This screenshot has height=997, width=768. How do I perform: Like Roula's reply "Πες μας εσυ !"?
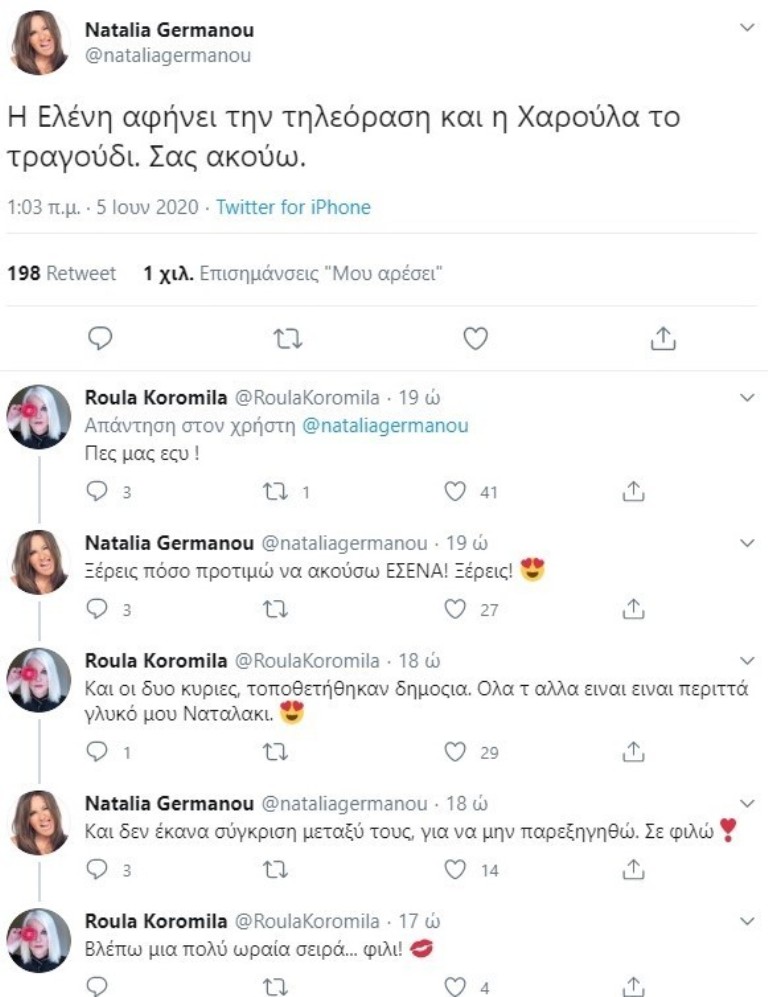(456, 491)
